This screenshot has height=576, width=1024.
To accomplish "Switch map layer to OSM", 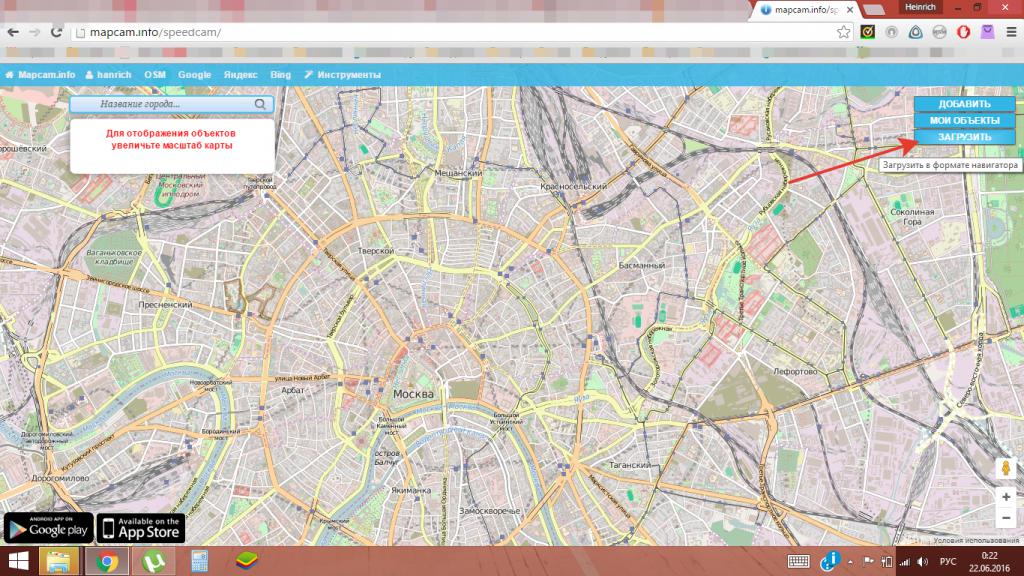I will click(x=155, y=75).
